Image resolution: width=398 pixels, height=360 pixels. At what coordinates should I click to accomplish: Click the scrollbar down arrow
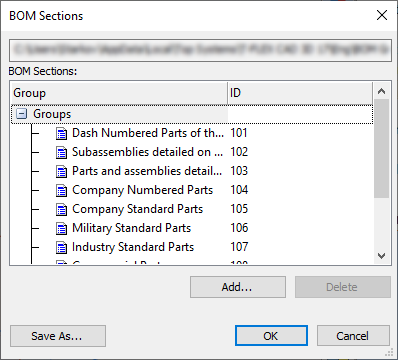pos(382,256)
